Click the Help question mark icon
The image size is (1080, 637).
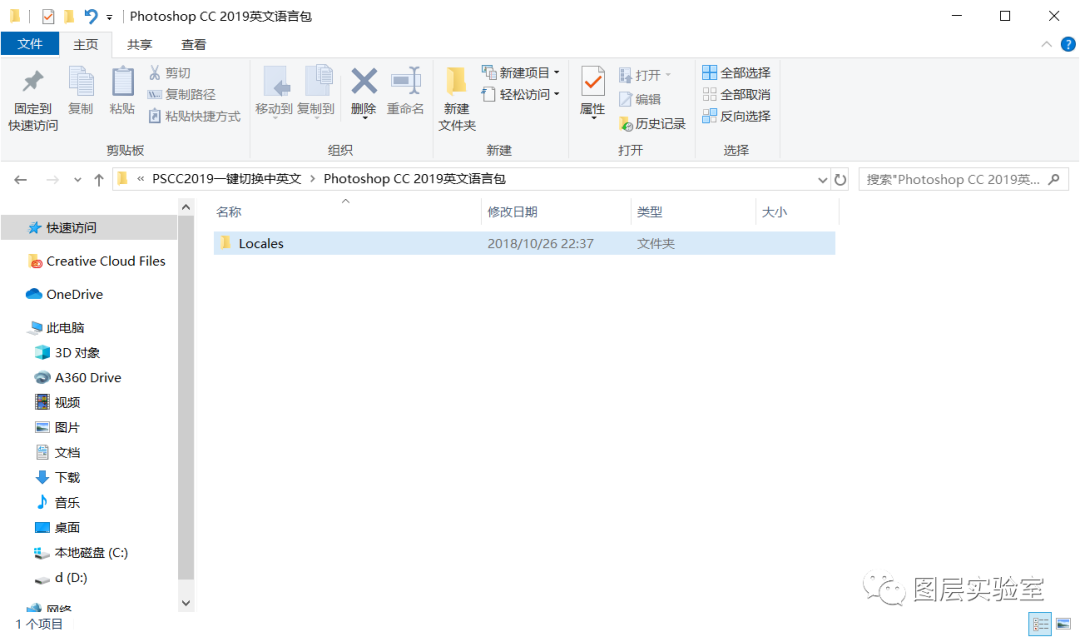coord(1068,44)
